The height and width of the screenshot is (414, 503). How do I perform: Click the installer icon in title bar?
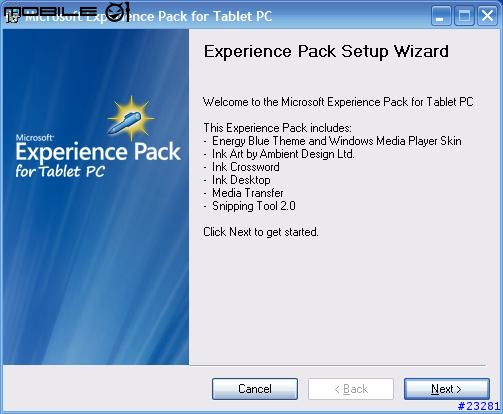pos(13,16)
